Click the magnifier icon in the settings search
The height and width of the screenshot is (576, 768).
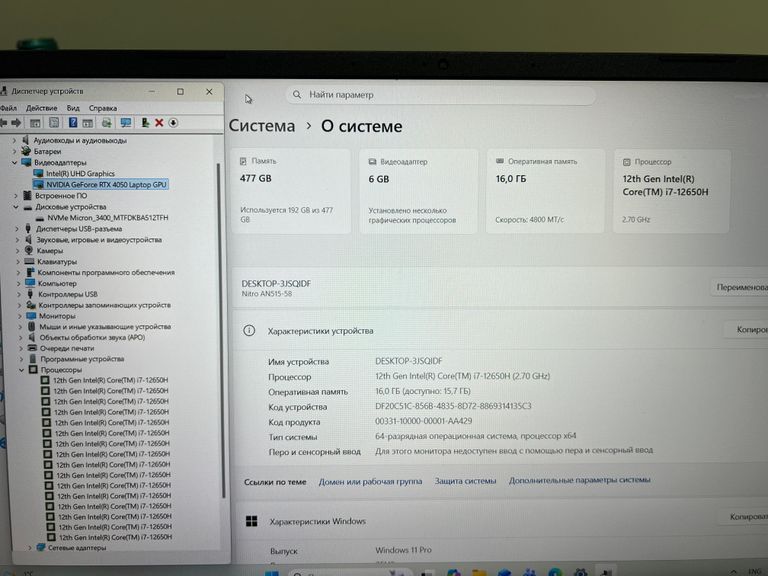297,95
